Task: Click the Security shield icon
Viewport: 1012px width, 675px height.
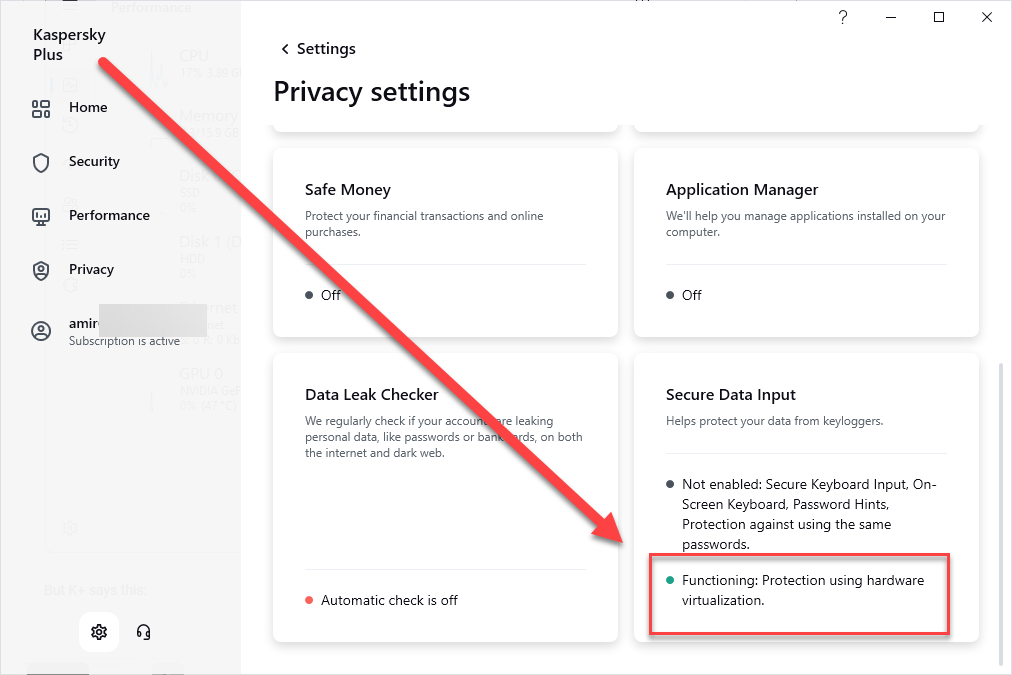Action: click(41, 162)
